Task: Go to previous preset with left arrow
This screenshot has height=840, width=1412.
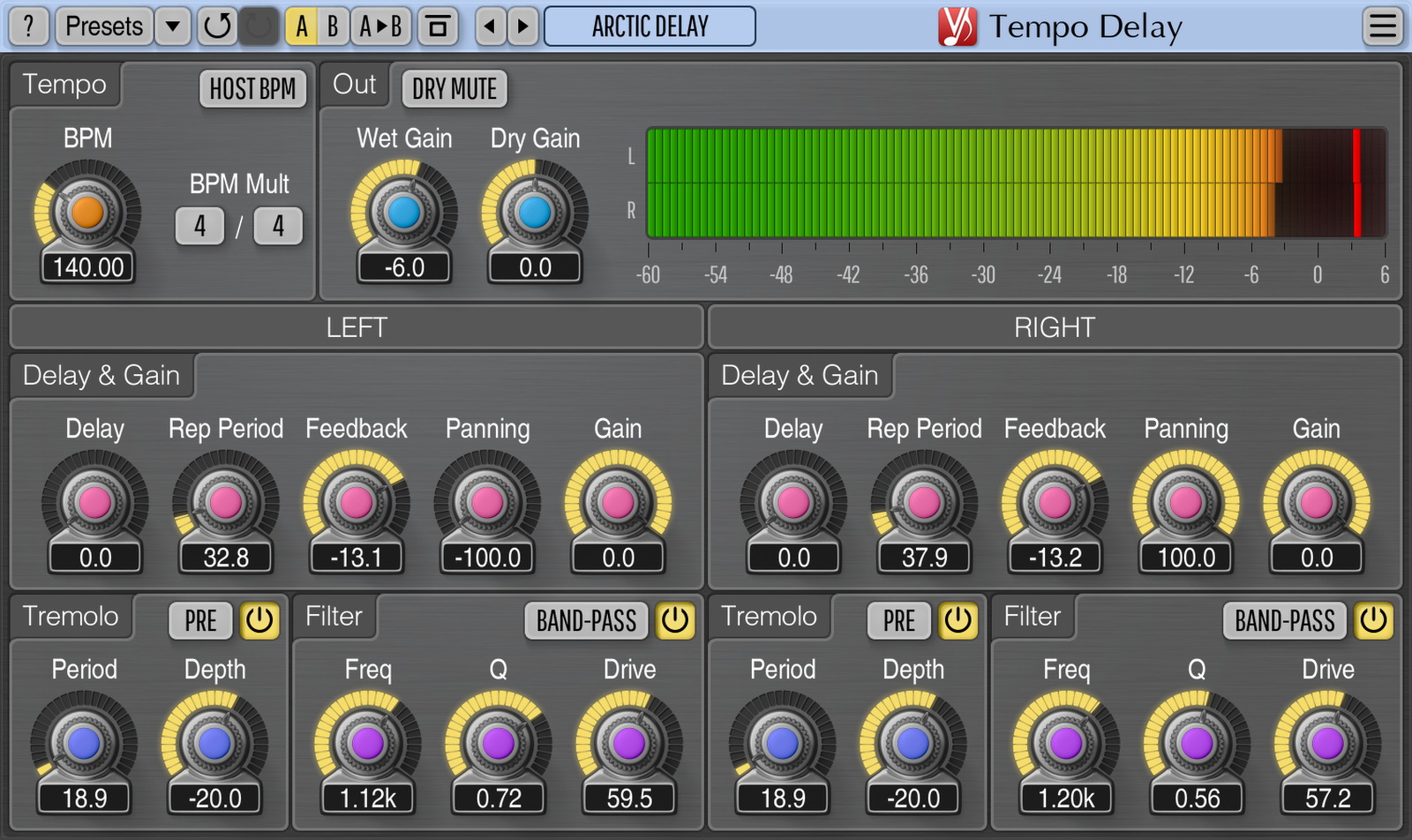Action: click(490, 26)
